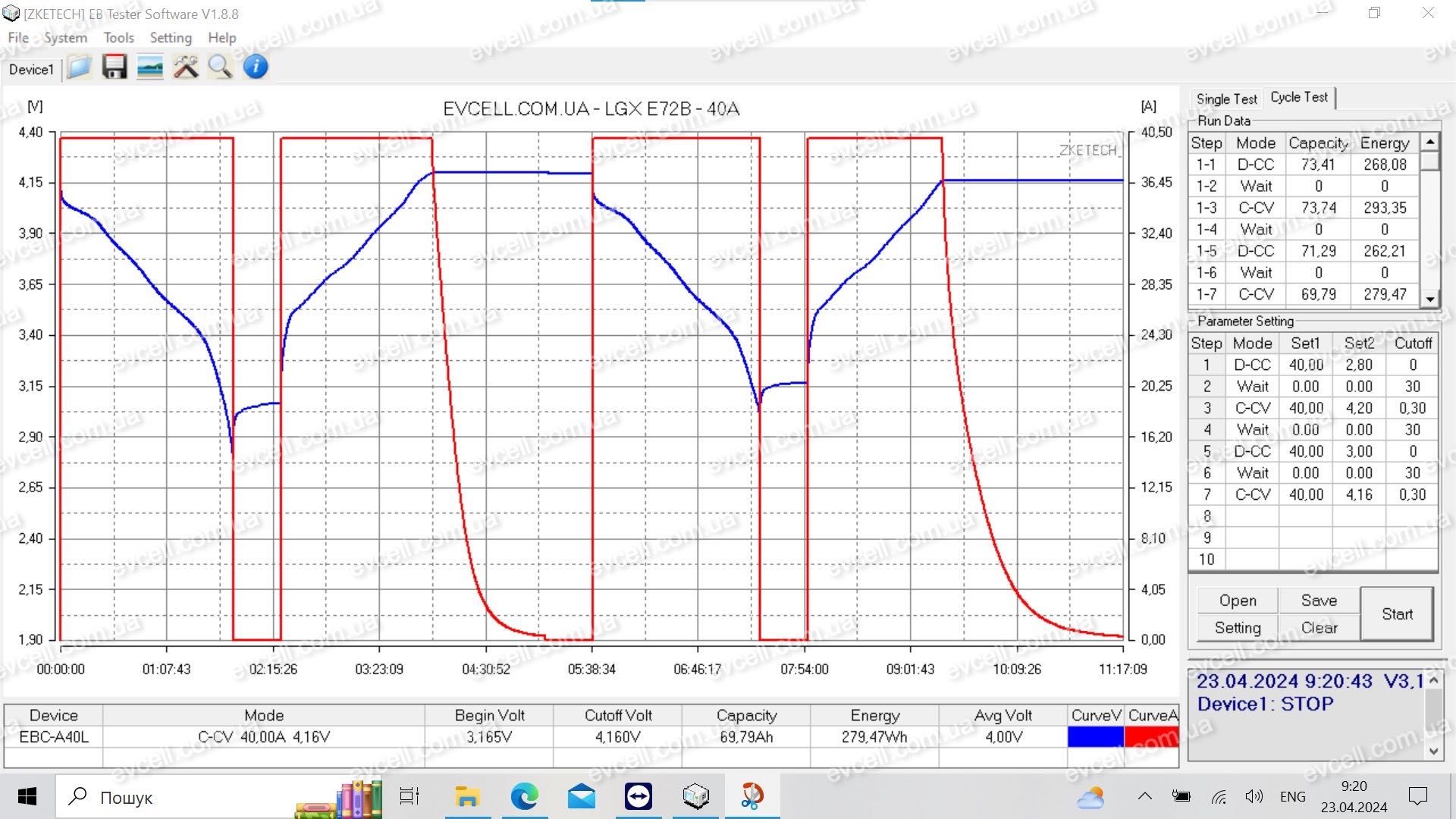The height and width of the screenshot is (819, 1456).
Task: Click parameter step 1 mode D-CC
Action: point(1252,365)
